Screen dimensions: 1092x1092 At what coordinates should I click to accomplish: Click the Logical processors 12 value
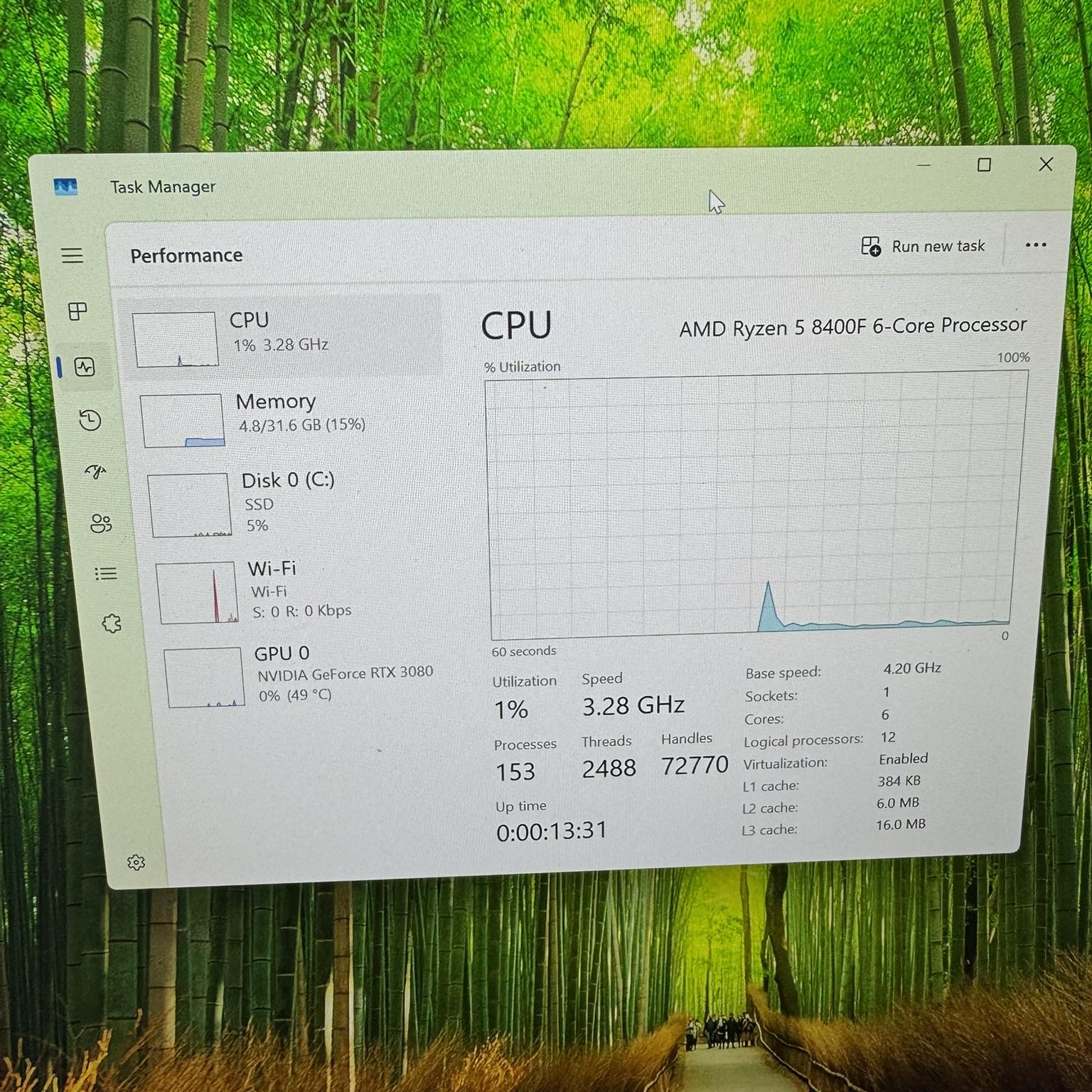(888, 737)
